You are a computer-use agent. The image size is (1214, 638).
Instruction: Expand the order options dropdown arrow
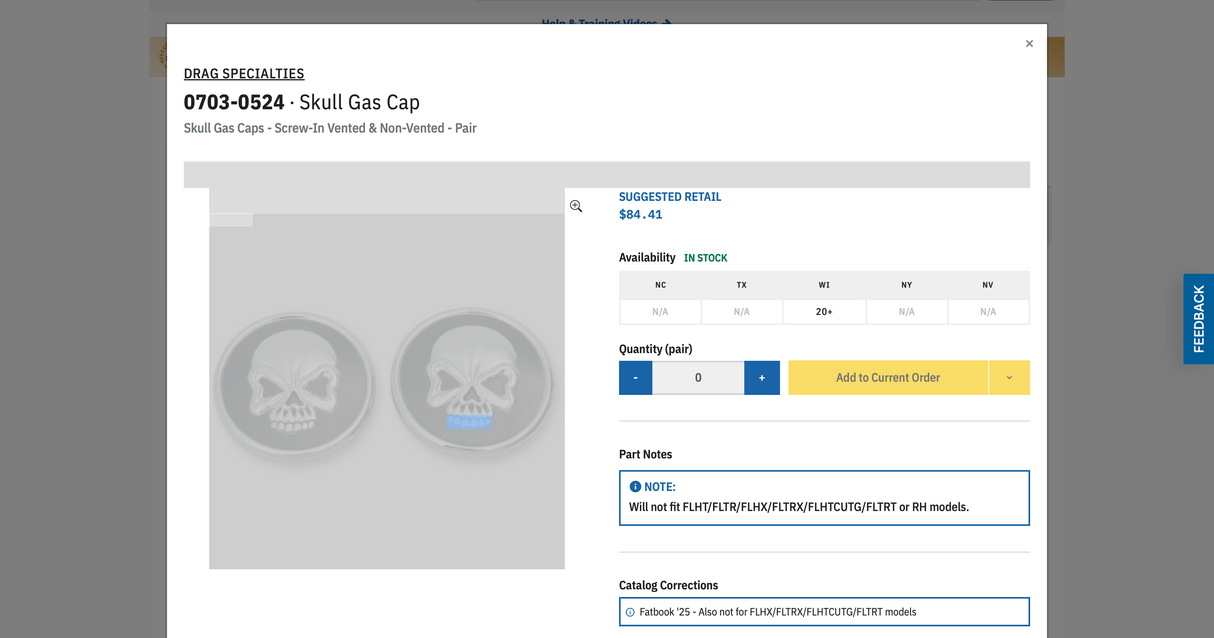1009,378
